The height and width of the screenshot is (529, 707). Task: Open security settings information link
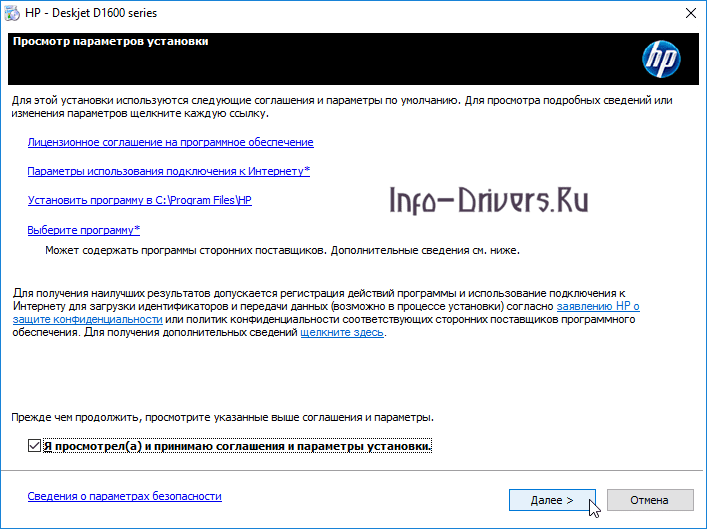(x=124, y=496)
